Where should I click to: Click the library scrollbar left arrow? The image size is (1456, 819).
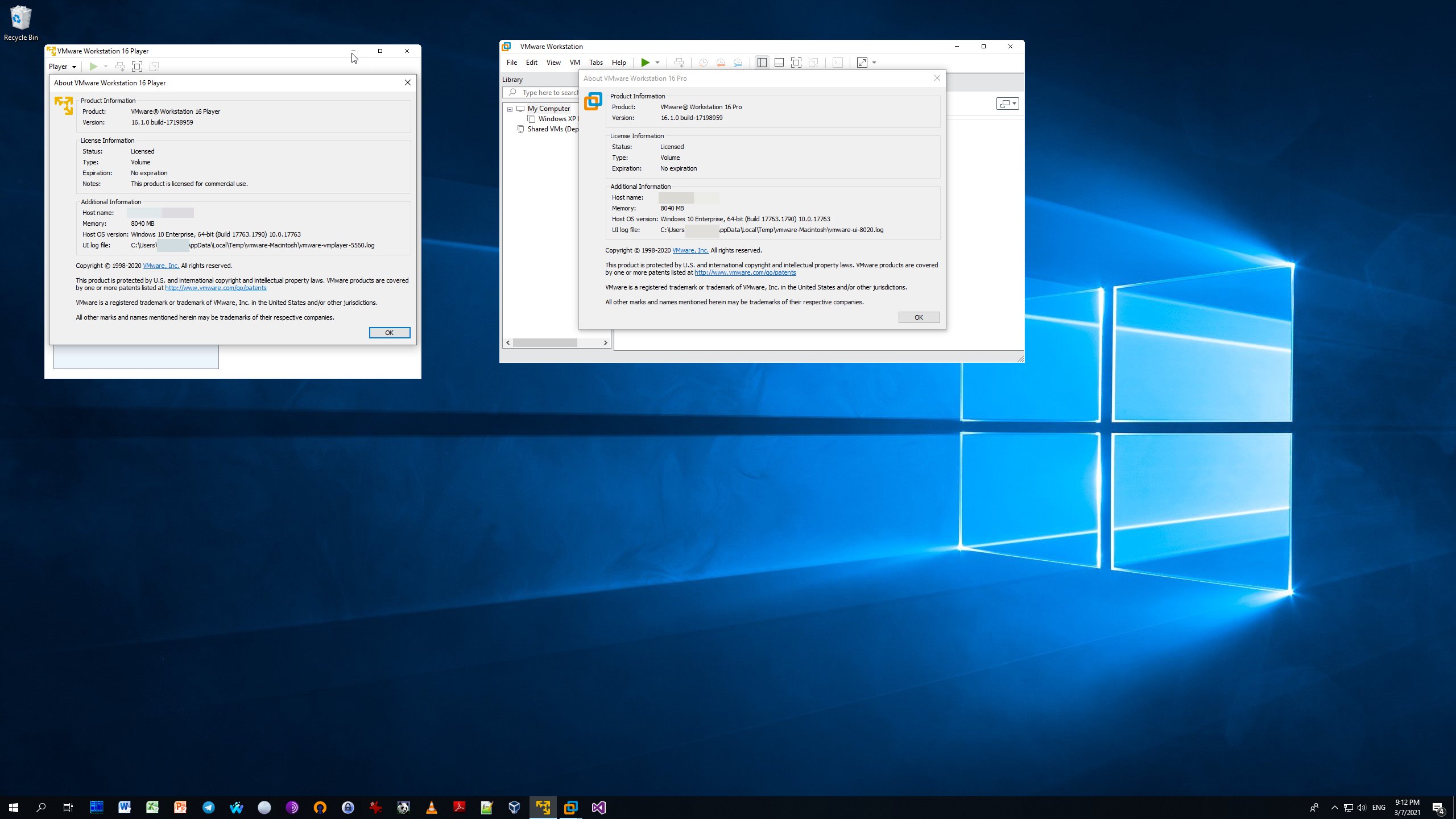tap(508, 343)
